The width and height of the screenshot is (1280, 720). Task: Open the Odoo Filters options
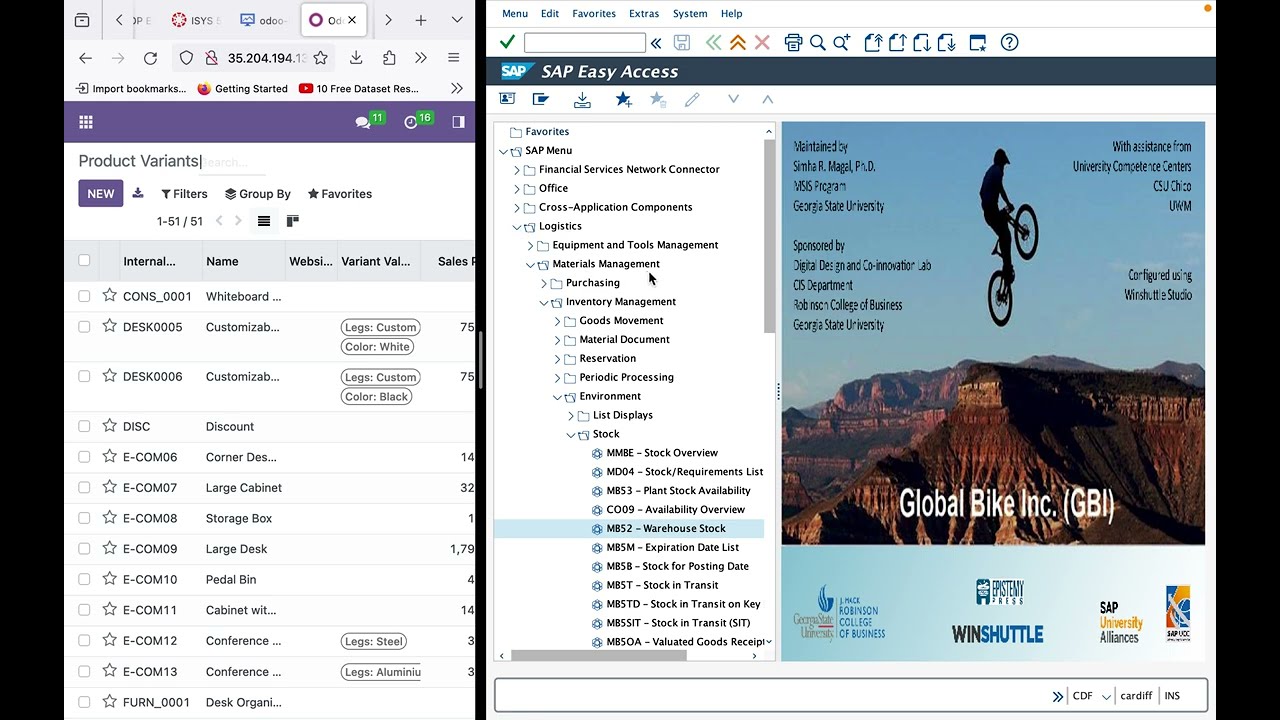point(184,194)
